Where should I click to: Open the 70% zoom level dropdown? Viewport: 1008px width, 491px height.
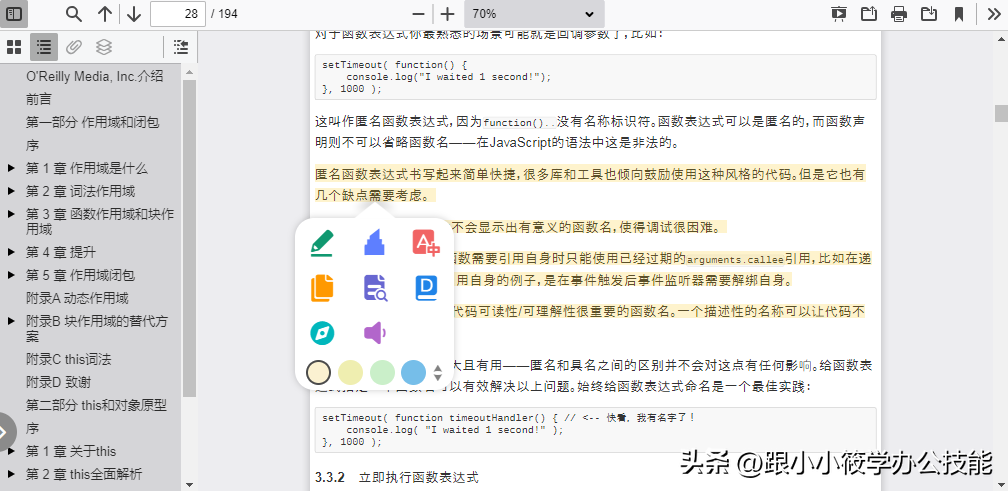point(534,13)
